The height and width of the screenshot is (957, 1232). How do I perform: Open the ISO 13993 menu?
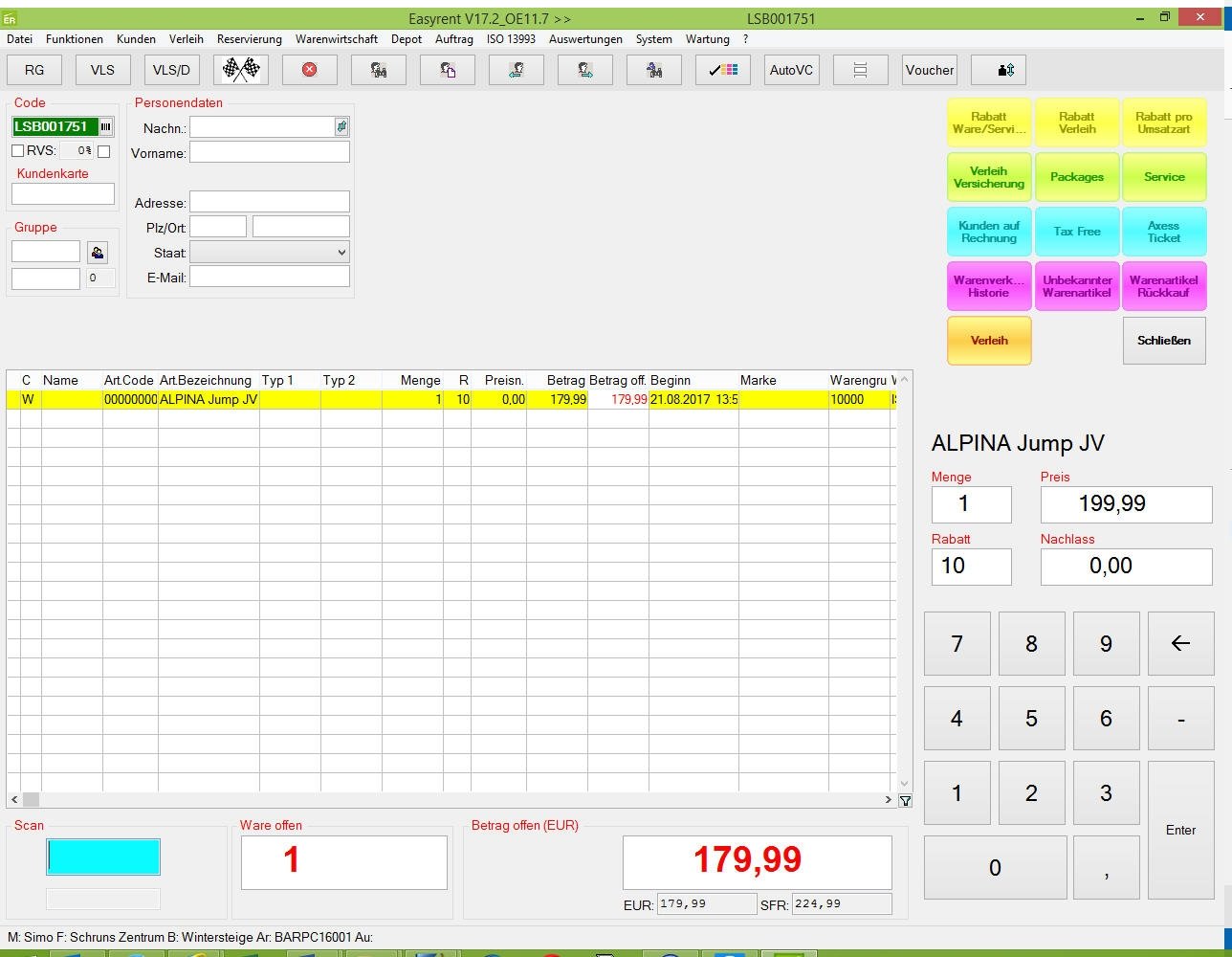[511, 39]
